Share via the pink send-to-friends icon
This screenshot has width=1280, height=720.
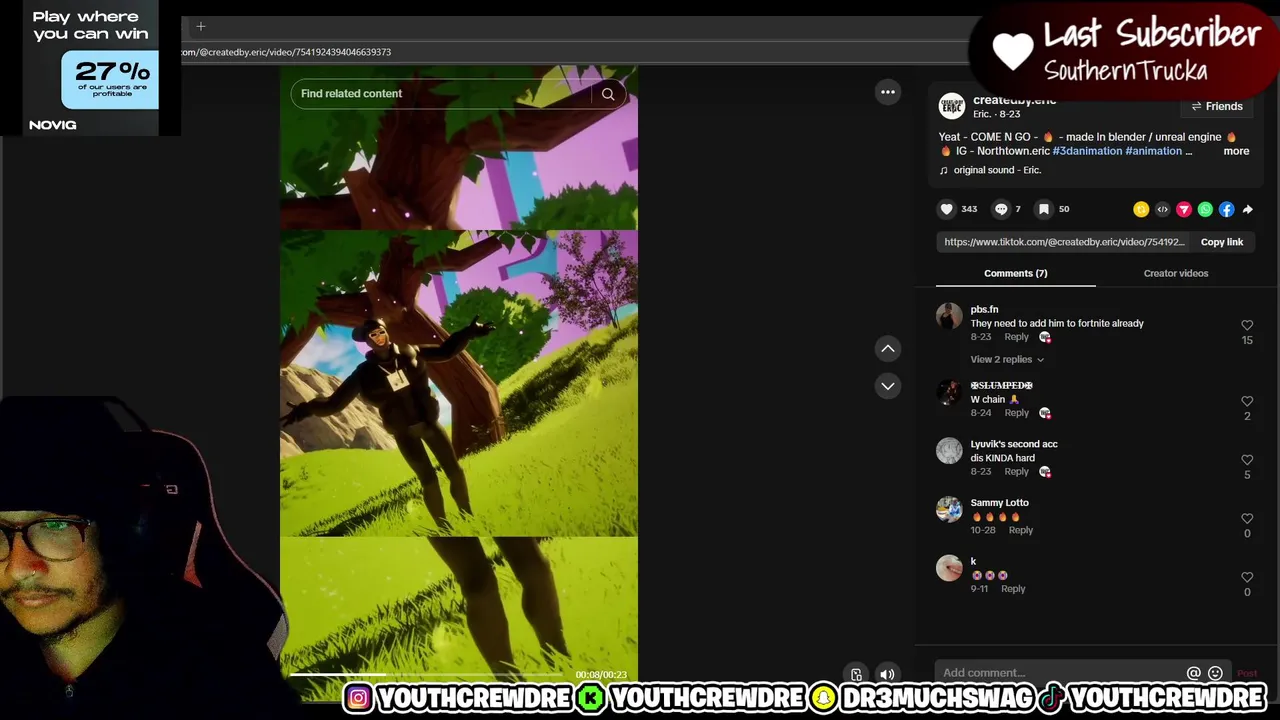1184,209
